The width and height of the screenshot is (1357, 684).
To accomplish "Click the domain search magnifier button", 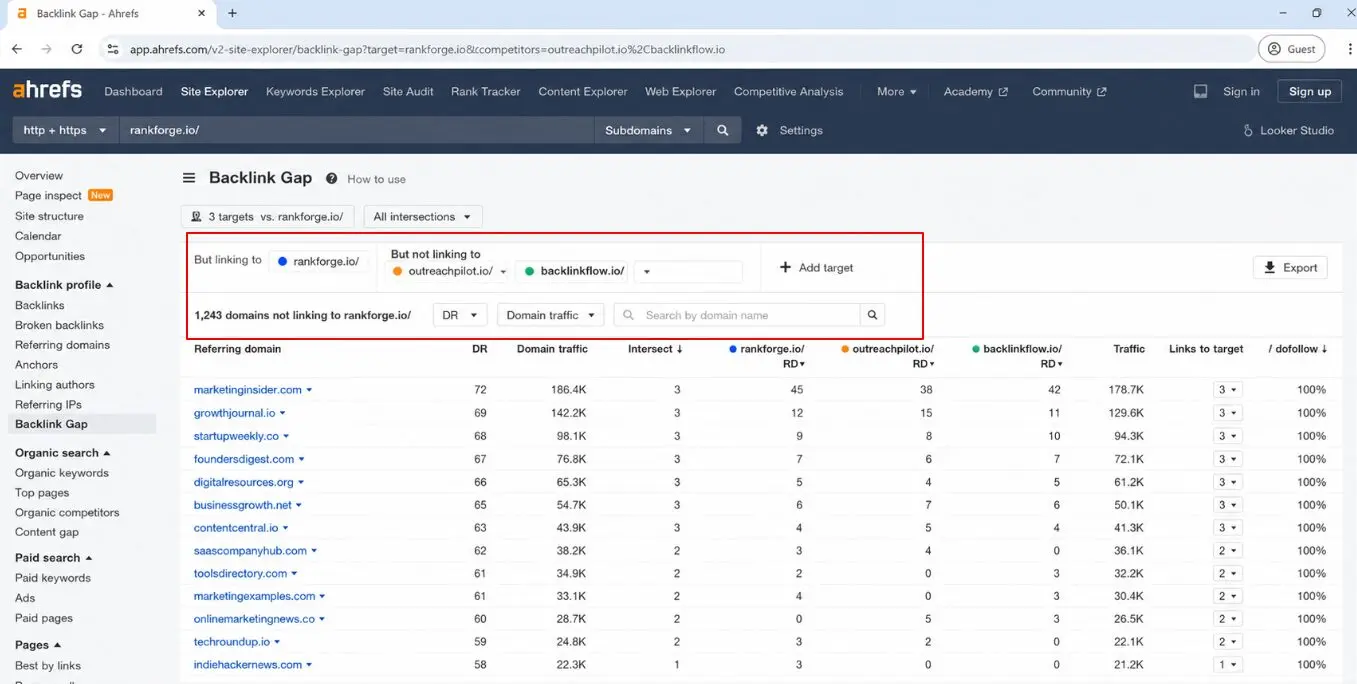I will click(x=872, y=315).
